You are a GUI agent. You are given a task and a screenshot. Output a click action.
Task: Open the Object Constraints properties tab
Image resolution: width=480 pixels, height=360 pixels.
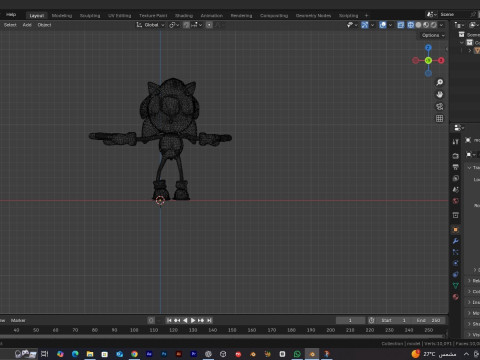pyautogui.click(x=456, y=275)
